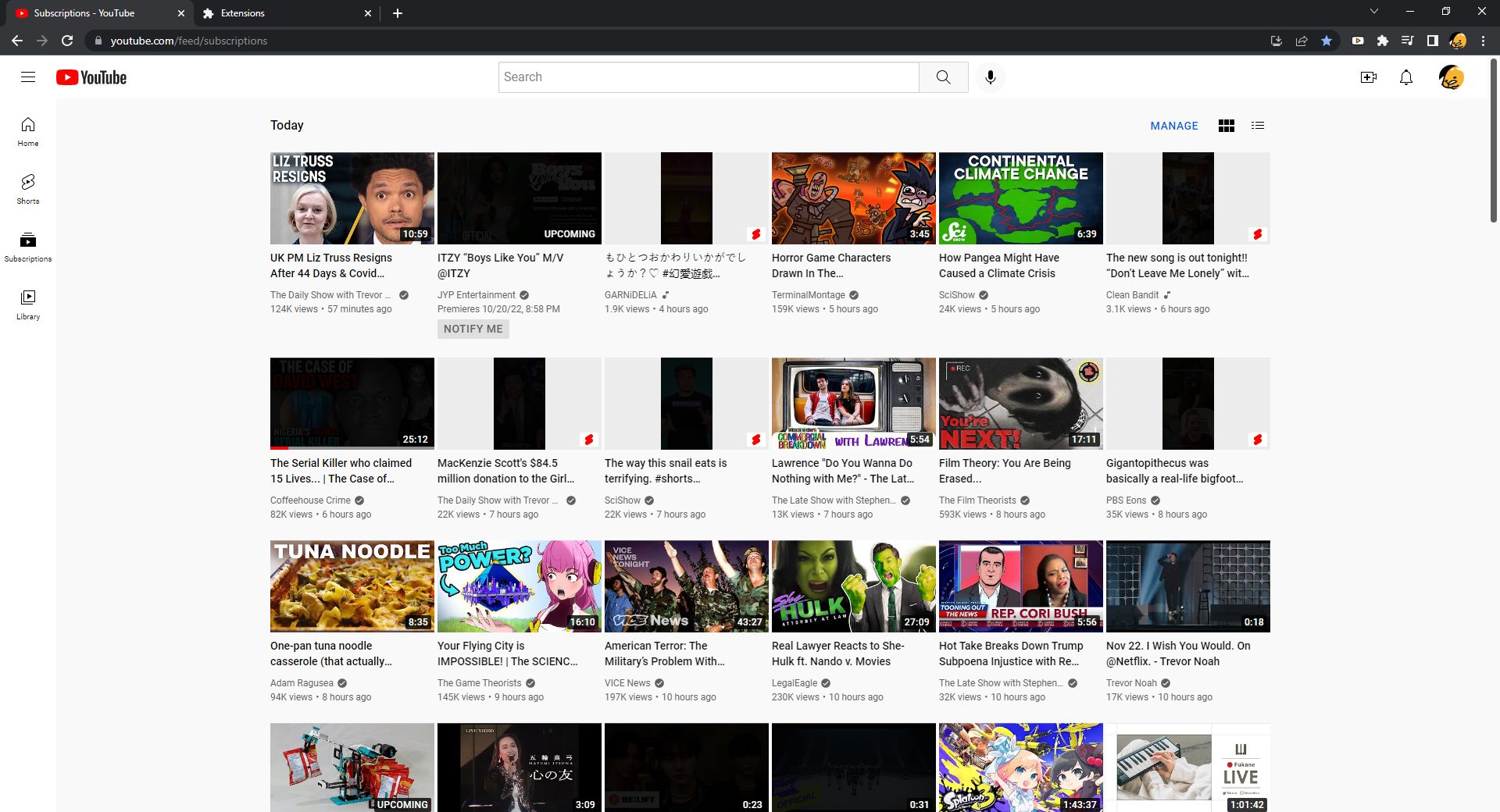Open 'The Serial Killer who claimed' title
The image size is (1500, 812).
point(341,471)
